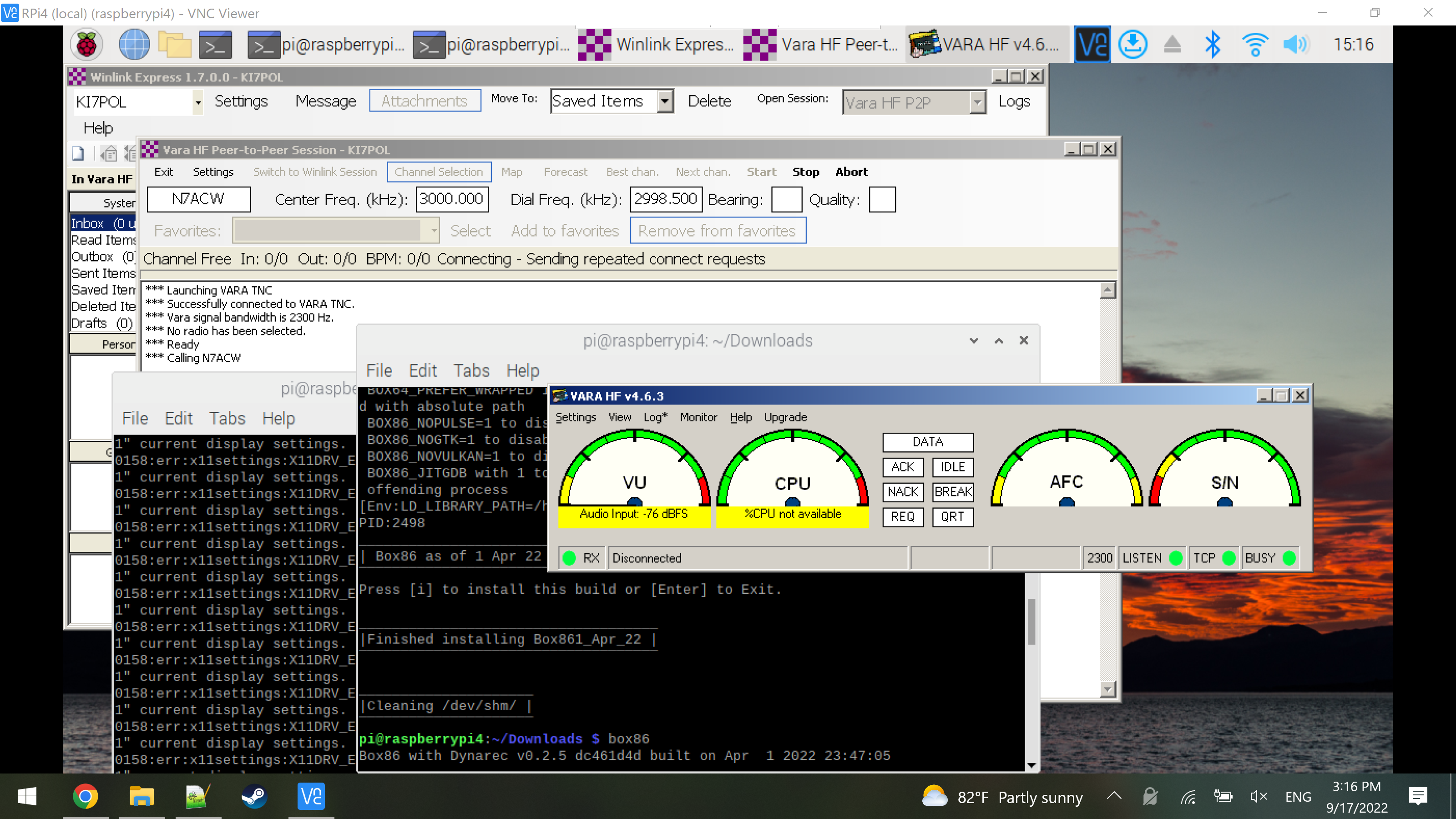Expand the KI7POL callsign dropdown

point(198,102)
